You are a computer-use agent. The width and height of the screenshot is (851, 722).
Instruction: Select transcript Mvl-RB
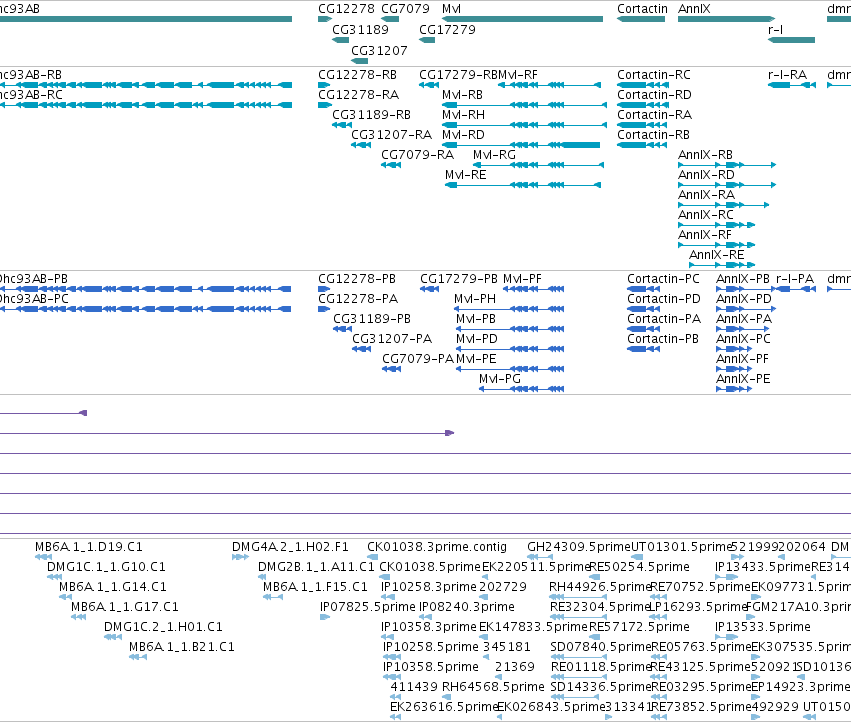(x=524, y=105)
